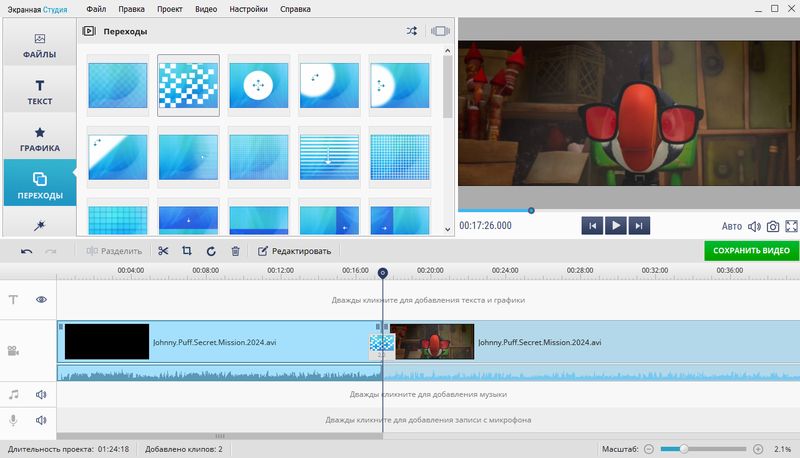Open the Авто preview quality dropdown
This screenshot has height=458, width=800.
click(732, 226)
